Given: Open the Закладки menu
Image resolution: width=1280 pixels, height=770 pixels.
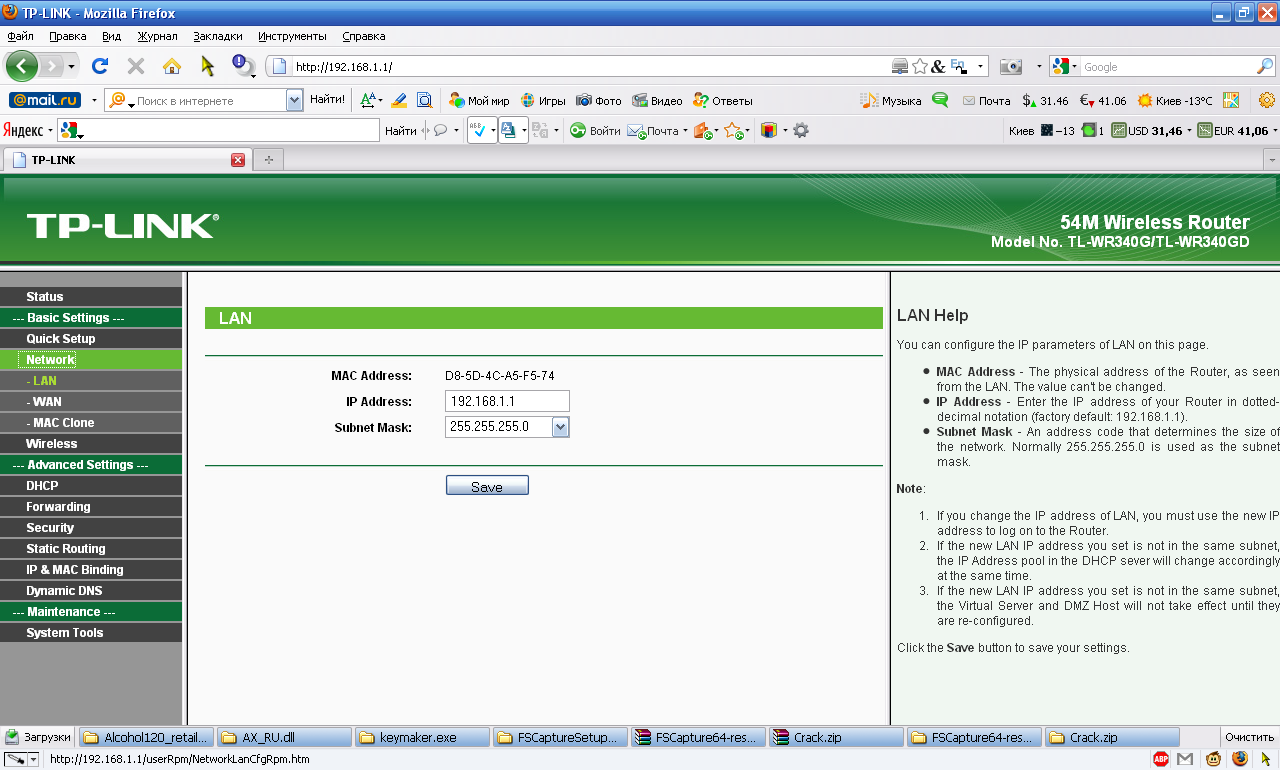Looking at the screenshot, I should tap(218, 36).
